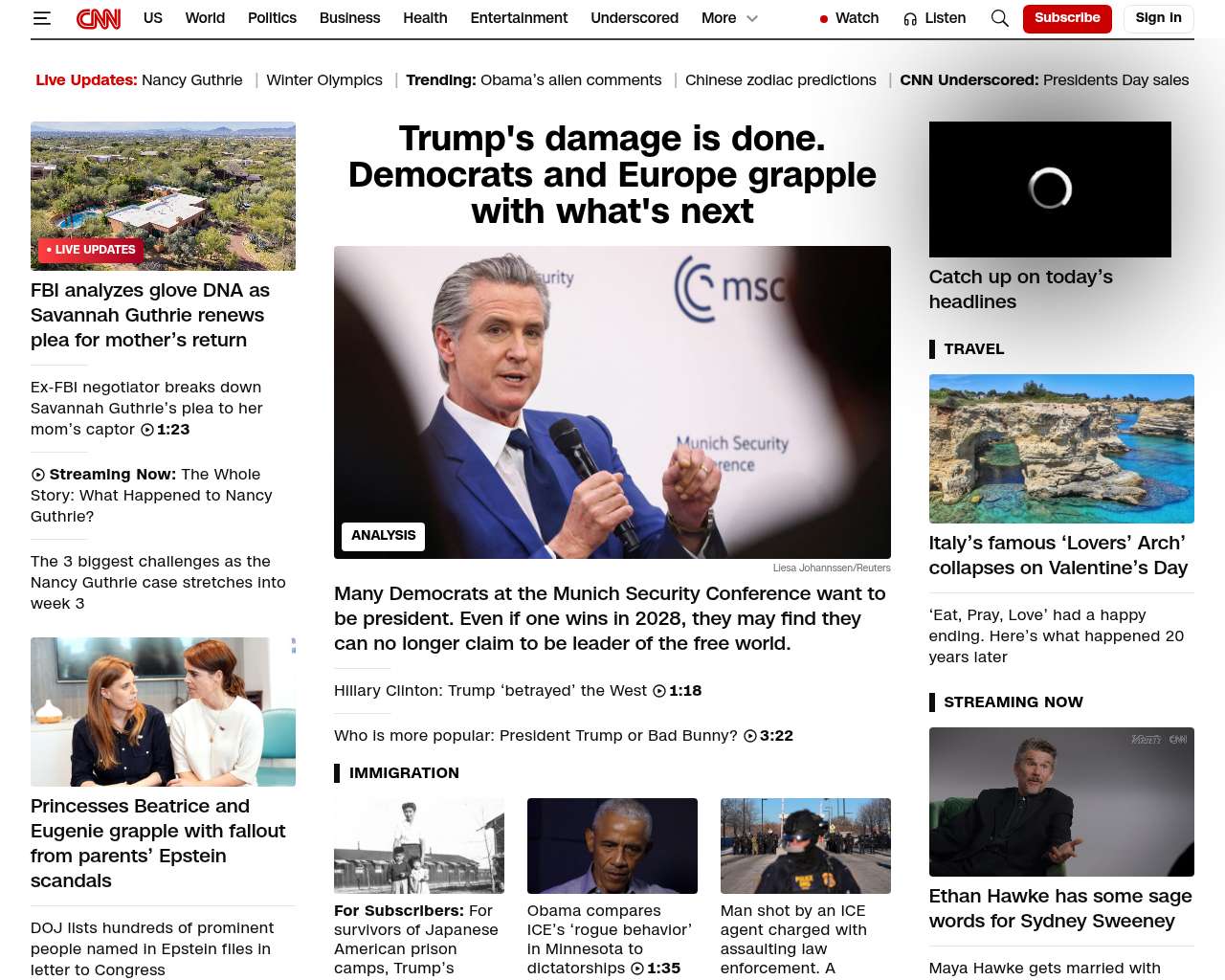The width and height of the screenshot is (1225, 980).
Task: Click the CNN logo
Action: coord(99,18)
